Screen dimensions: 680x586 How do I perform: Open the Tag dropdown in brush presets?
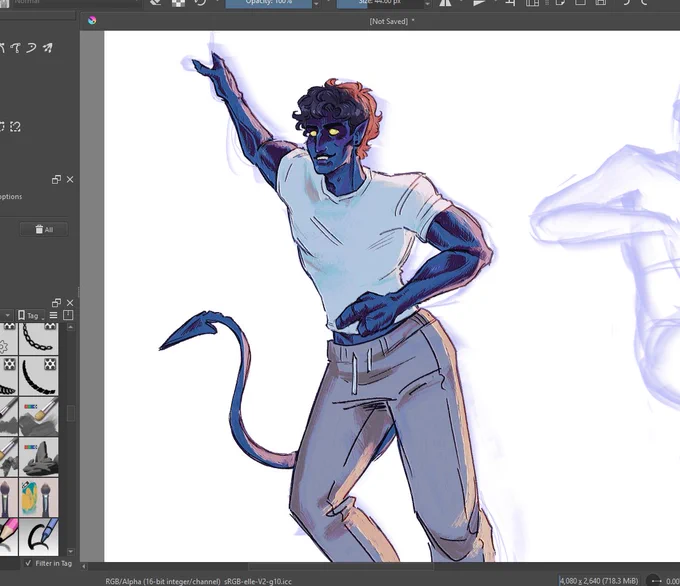(x=30, y=315)
